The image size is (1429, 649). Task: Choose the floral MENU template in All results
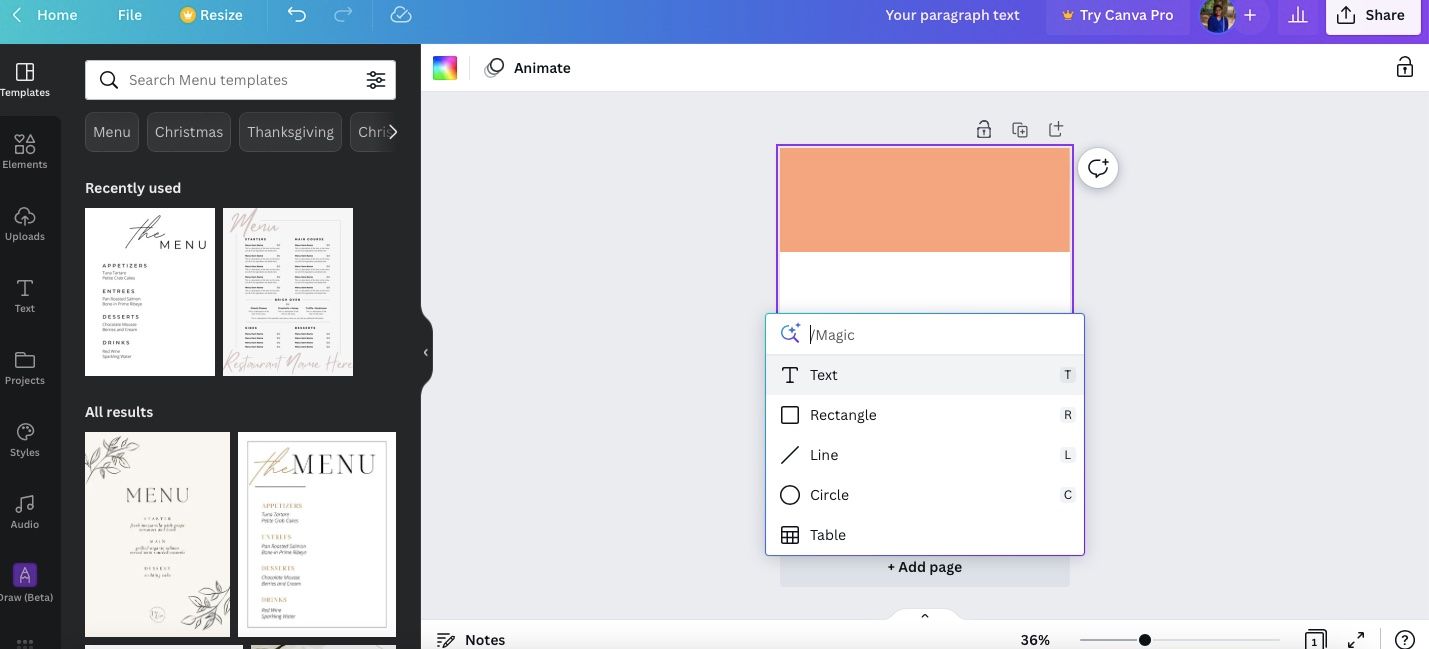(x=157, y=534)
